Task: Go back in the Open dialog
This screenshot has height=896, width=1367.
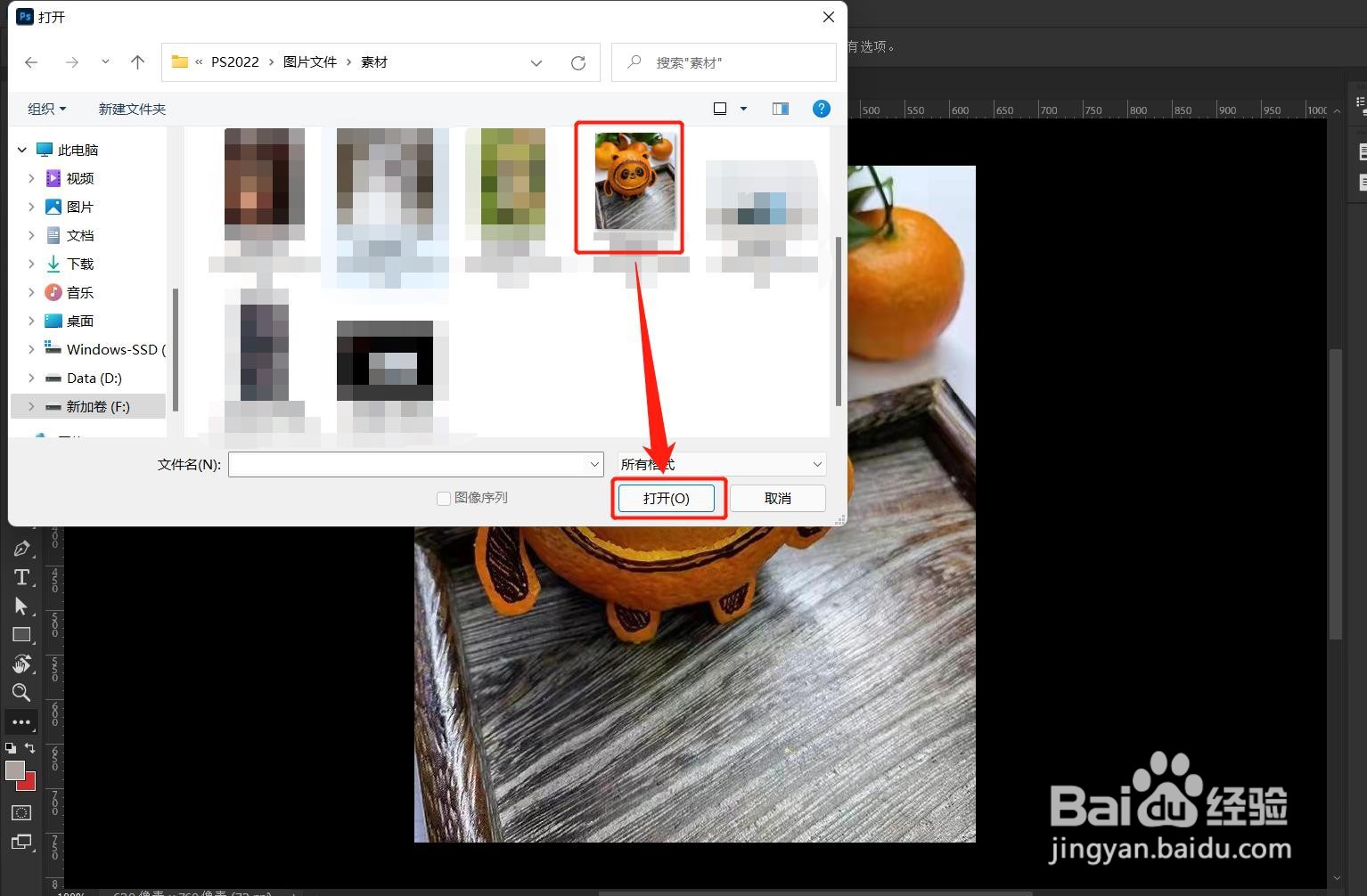Action: pyautogui.click(x=31, y=62)
